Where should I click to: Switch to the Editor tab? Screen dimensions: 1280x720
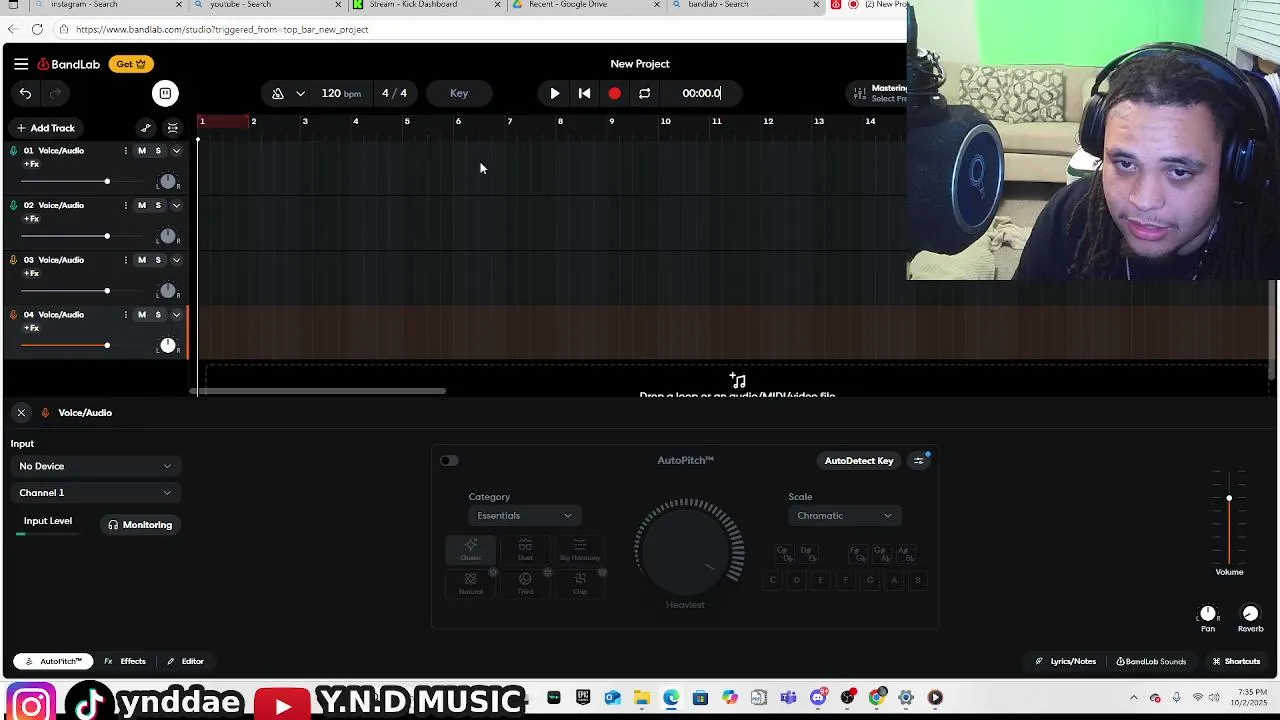(x=186, y=662)
